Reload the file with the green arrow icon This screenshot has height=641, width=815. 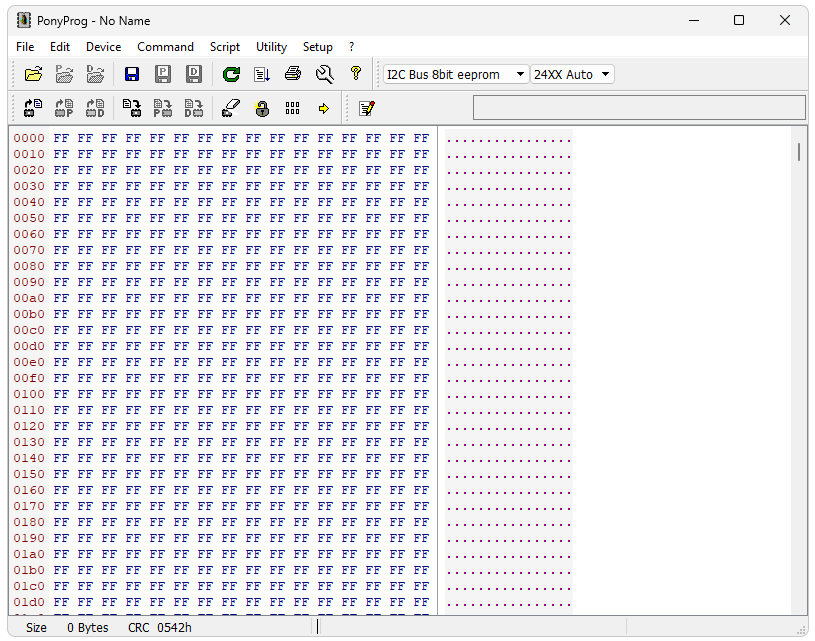[231, 74]
